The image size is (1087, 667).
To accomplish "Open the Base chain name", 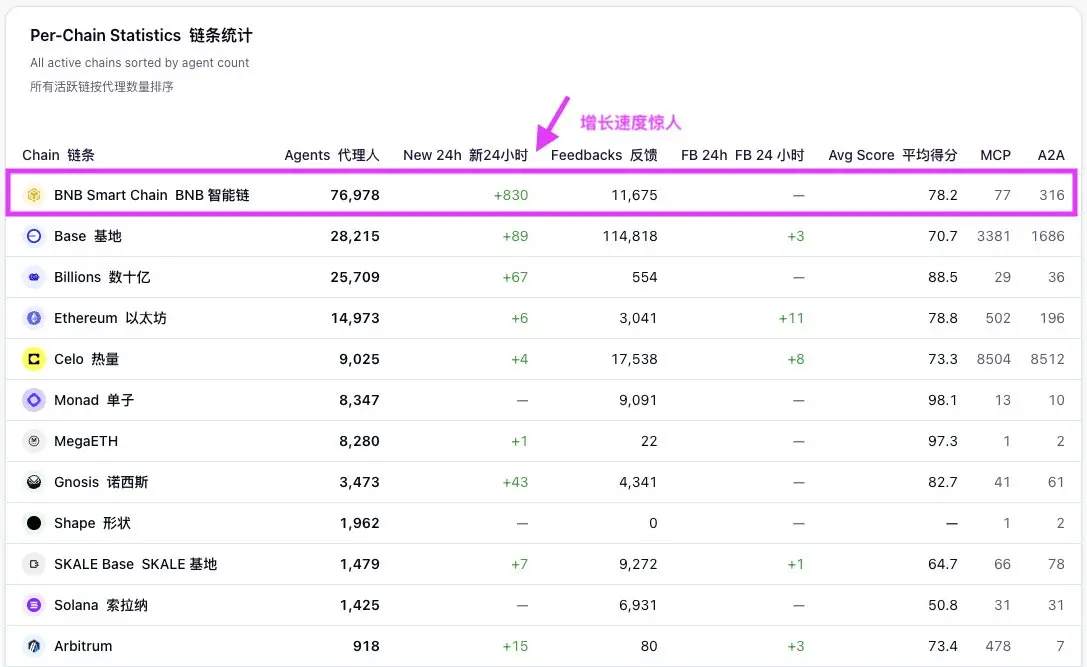I will coord(88,236).
